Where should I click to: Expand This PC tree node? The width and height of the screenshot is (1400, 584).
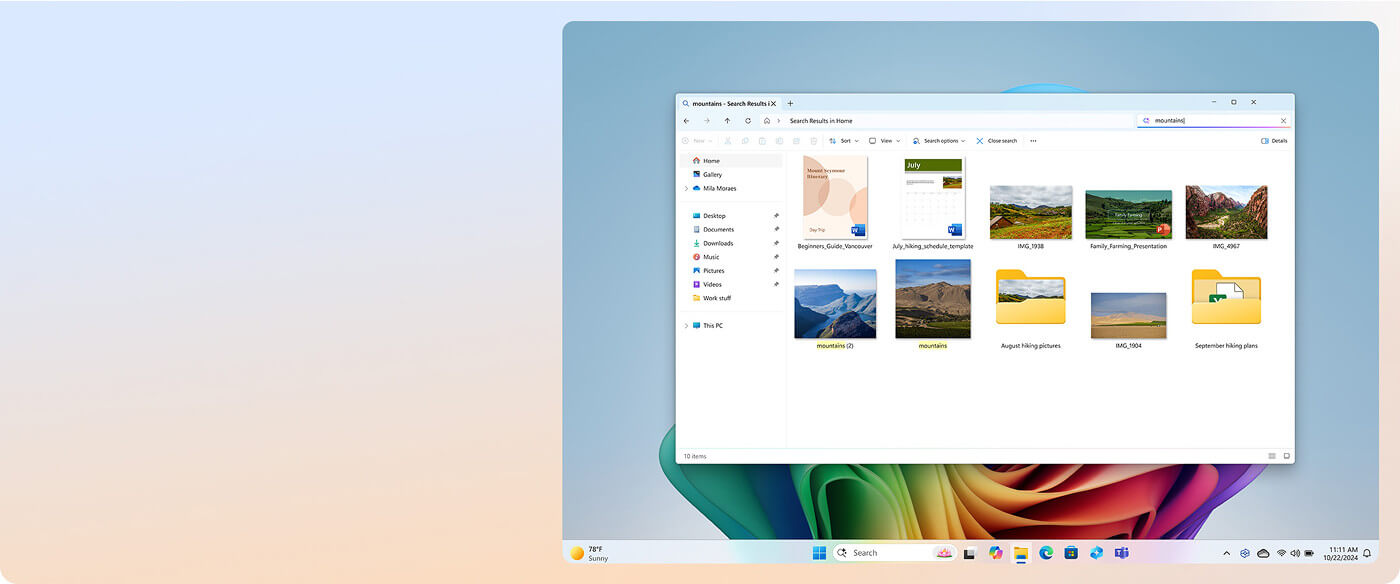pyautogui.click(x=686, y=326)
